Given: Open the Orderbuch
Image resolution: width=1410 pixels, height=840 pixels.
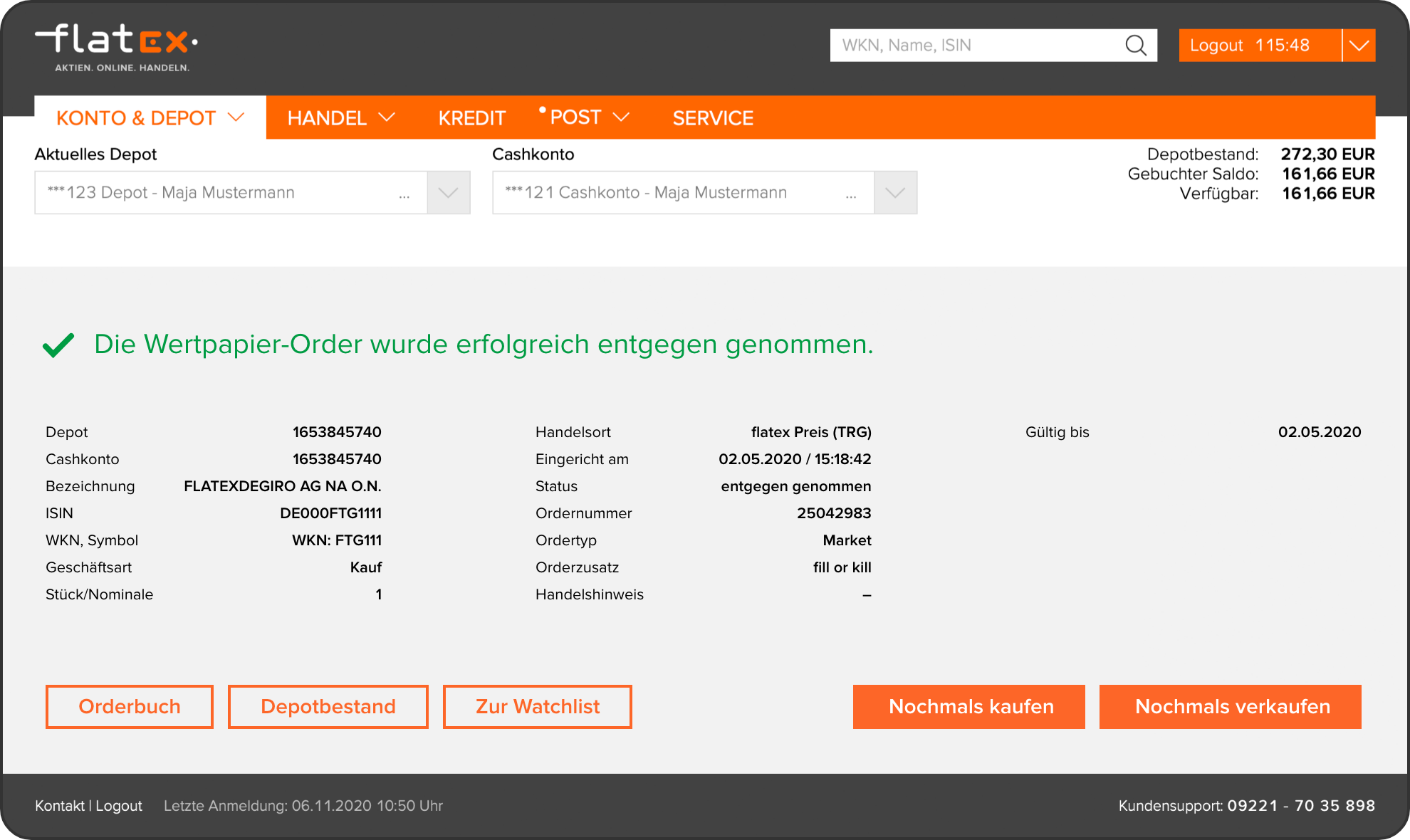Looking at the screenshot, I should pyautogui.click(x=129, y=706).
